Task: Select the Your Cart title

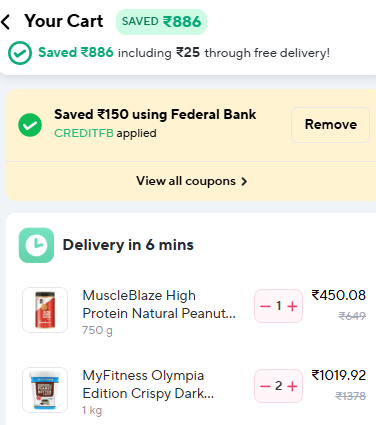Action: pyautogui.click(x=64, y=21)
